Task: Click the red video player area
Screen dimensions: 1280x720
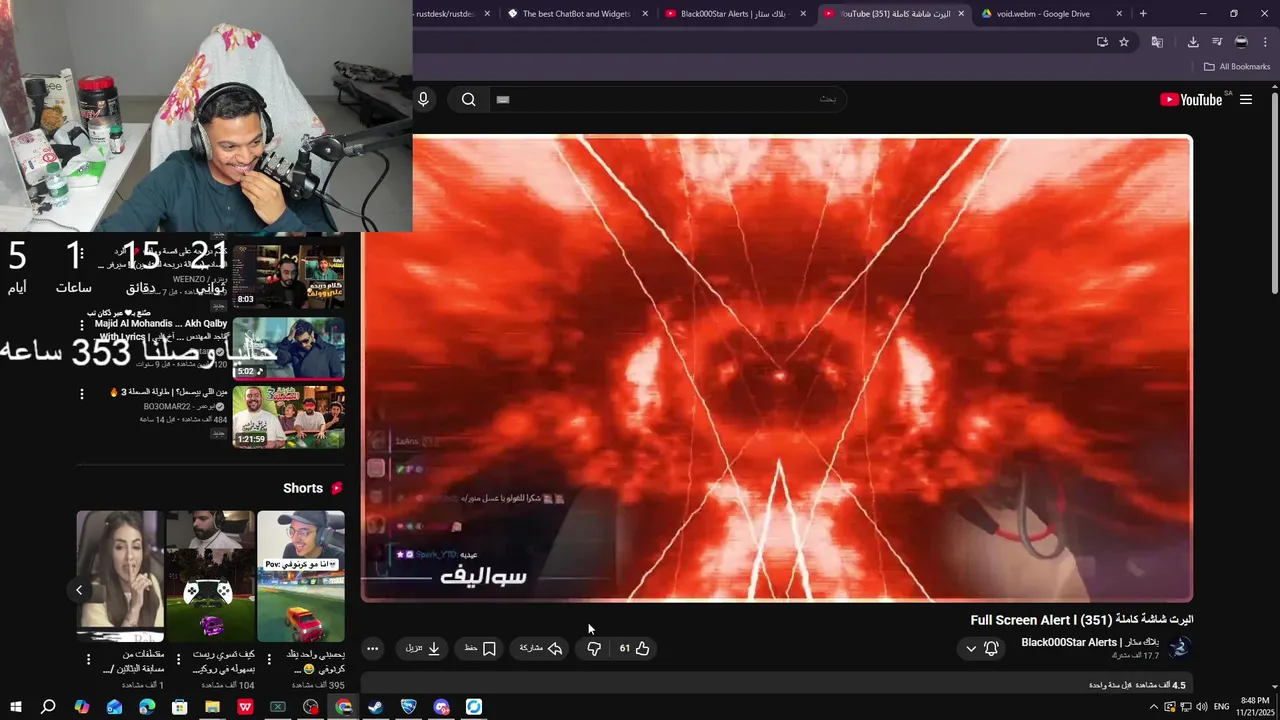Action: 777,368
